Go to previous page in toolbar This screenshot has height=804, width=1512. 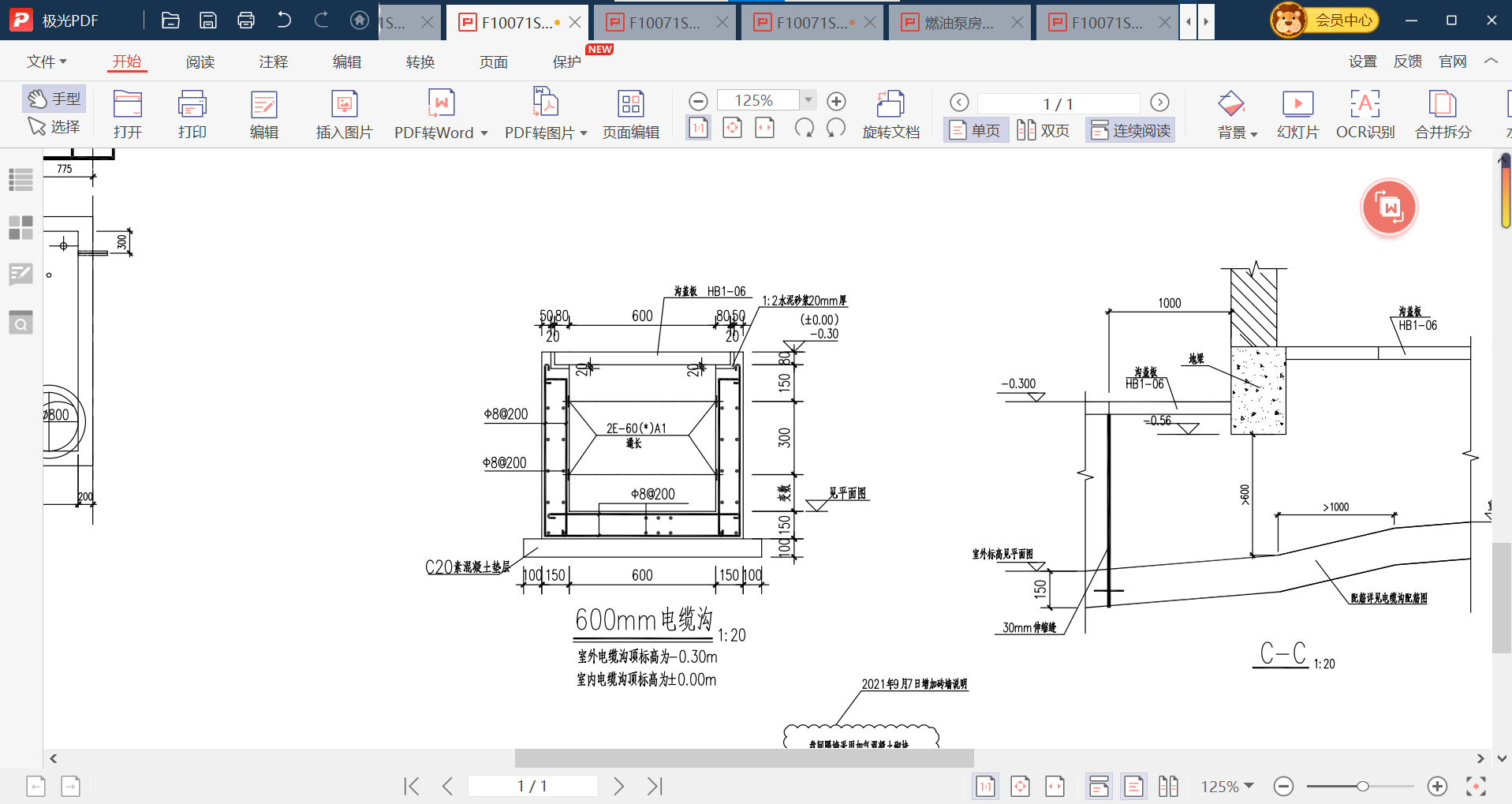pos(959,103)
